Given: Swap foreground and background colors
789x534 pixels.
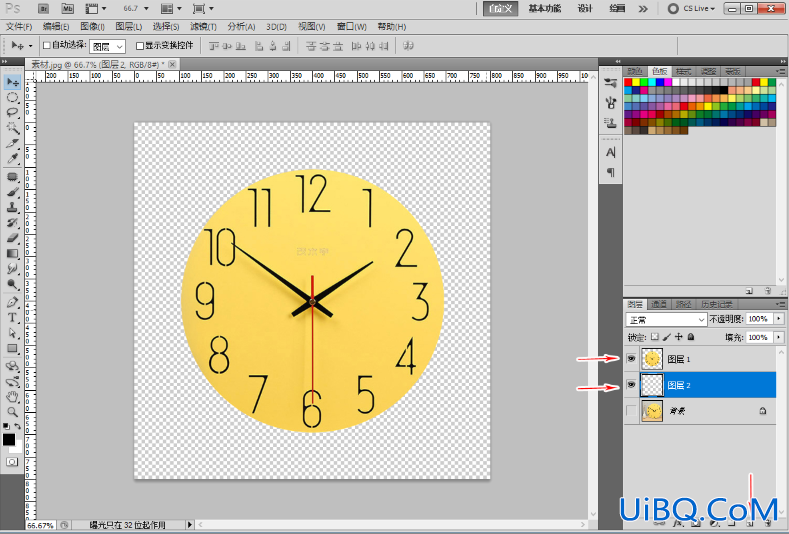Looking at the screenshot, I should [x=18, y=426].
